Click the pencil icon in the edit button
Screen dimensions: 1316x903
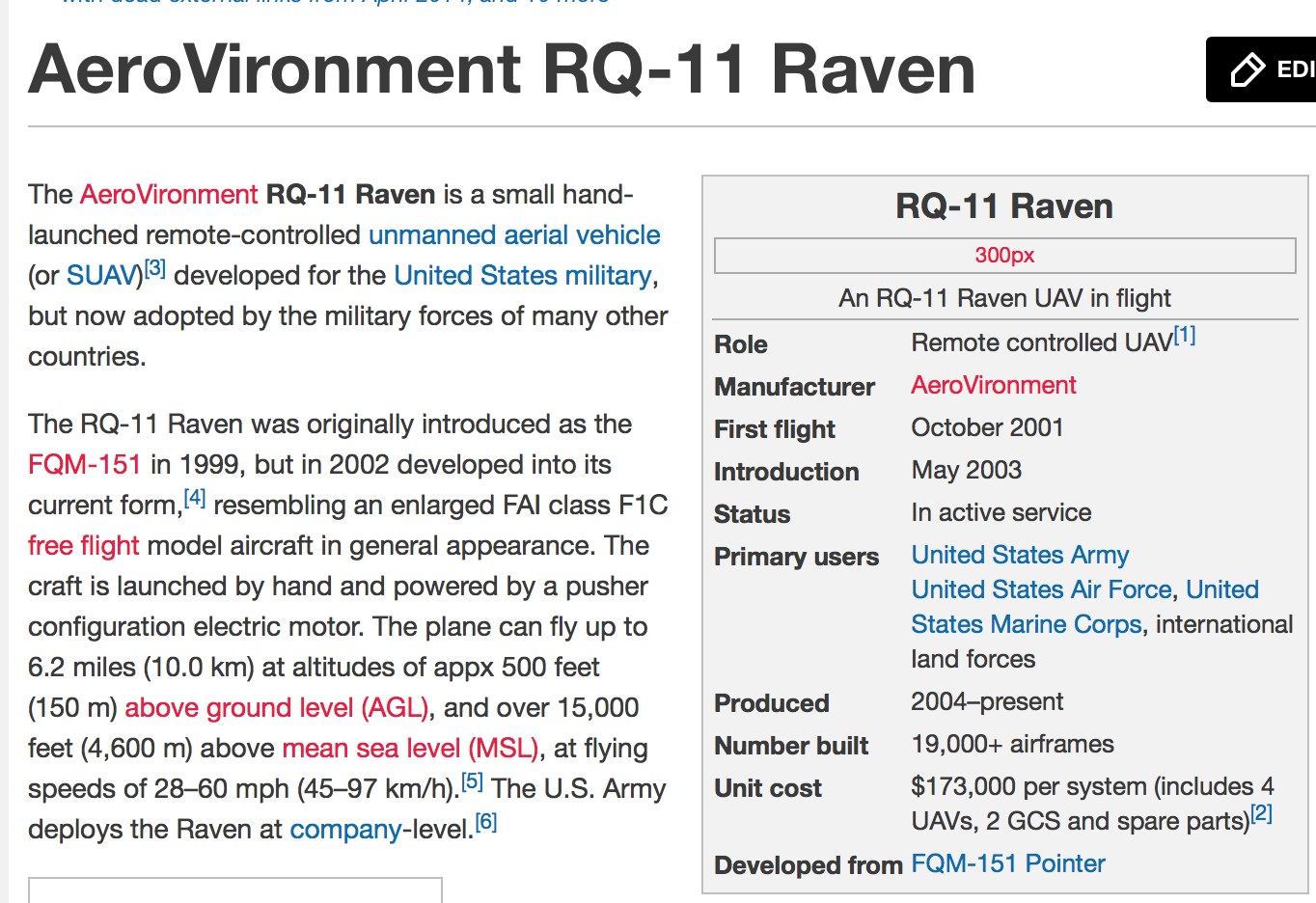[1247, 69]
